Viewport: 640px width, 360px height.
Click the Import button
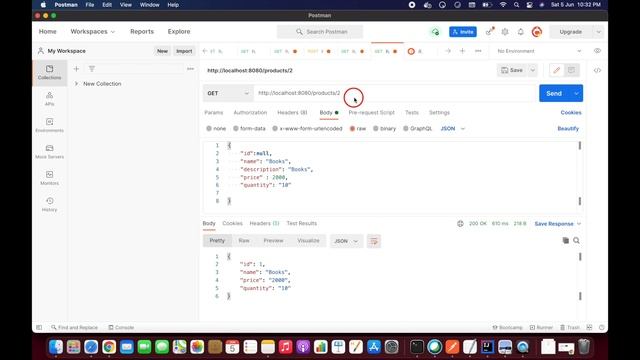click(184, 51)
